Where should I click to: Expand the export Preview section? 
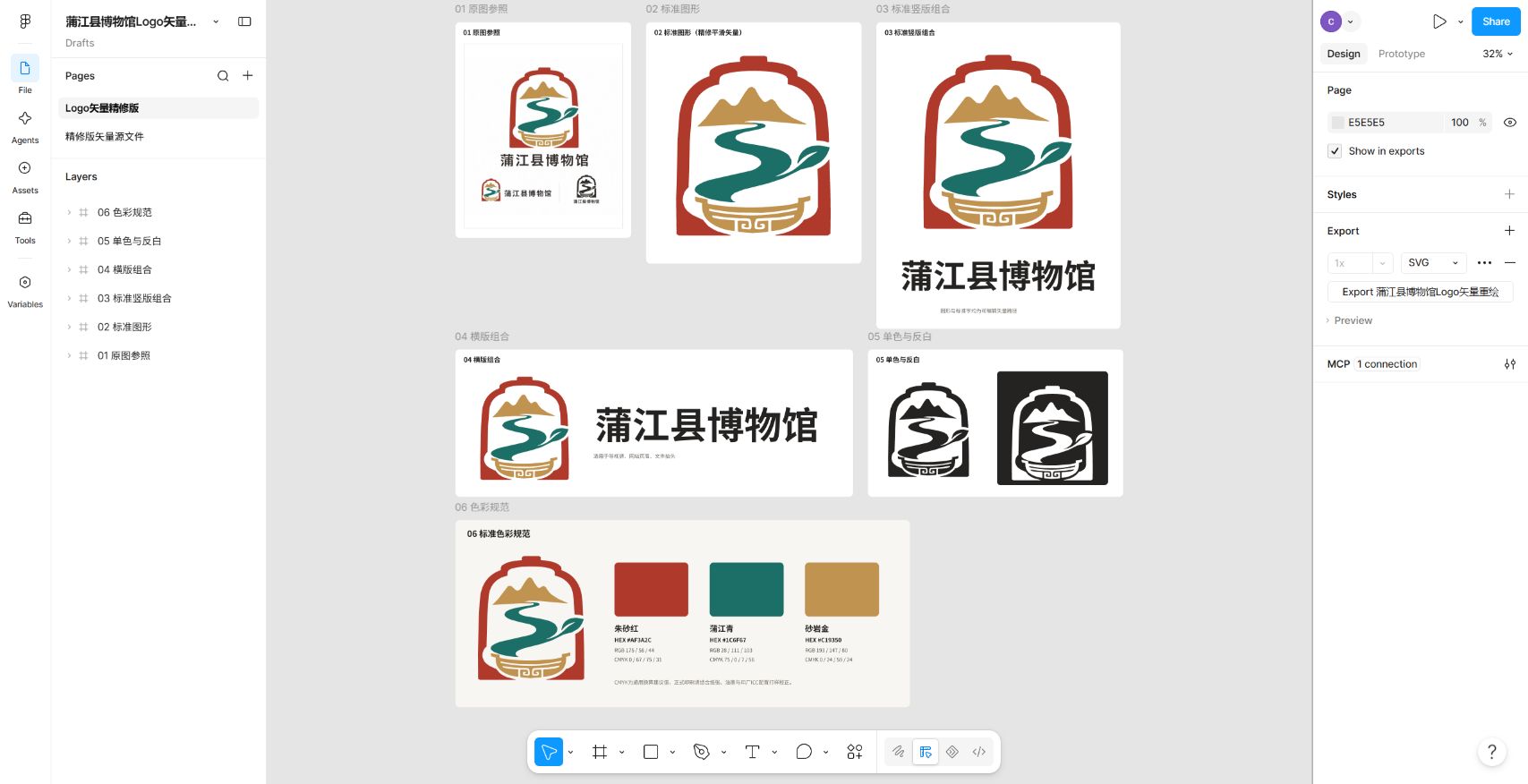pyautogui.click(x=1349, y=320)
